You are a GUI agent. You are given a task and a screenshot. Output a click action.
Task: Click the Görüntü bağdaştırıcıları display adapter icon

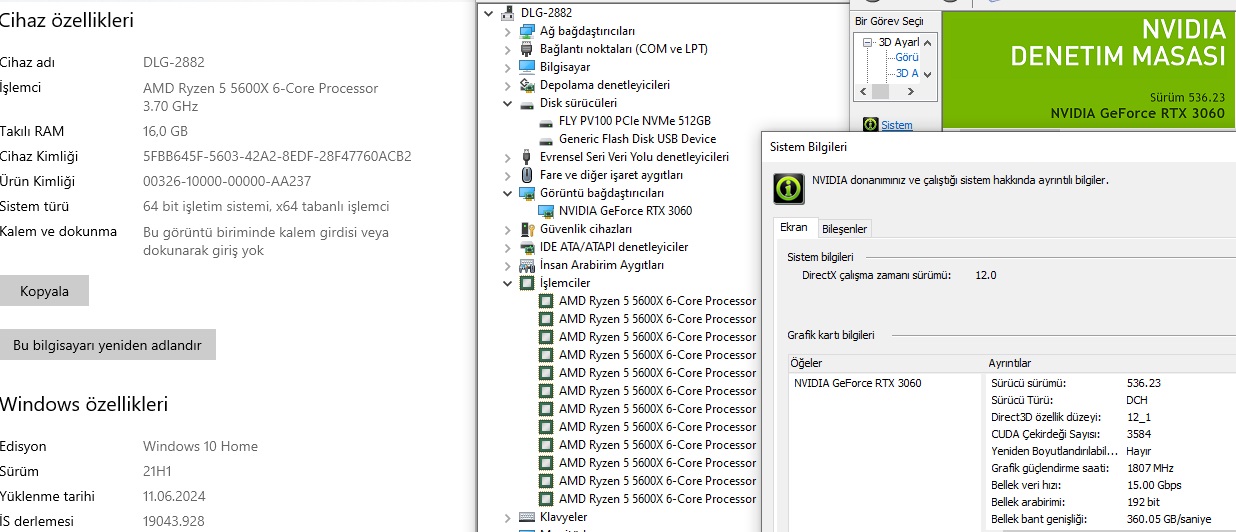(527, 193)
